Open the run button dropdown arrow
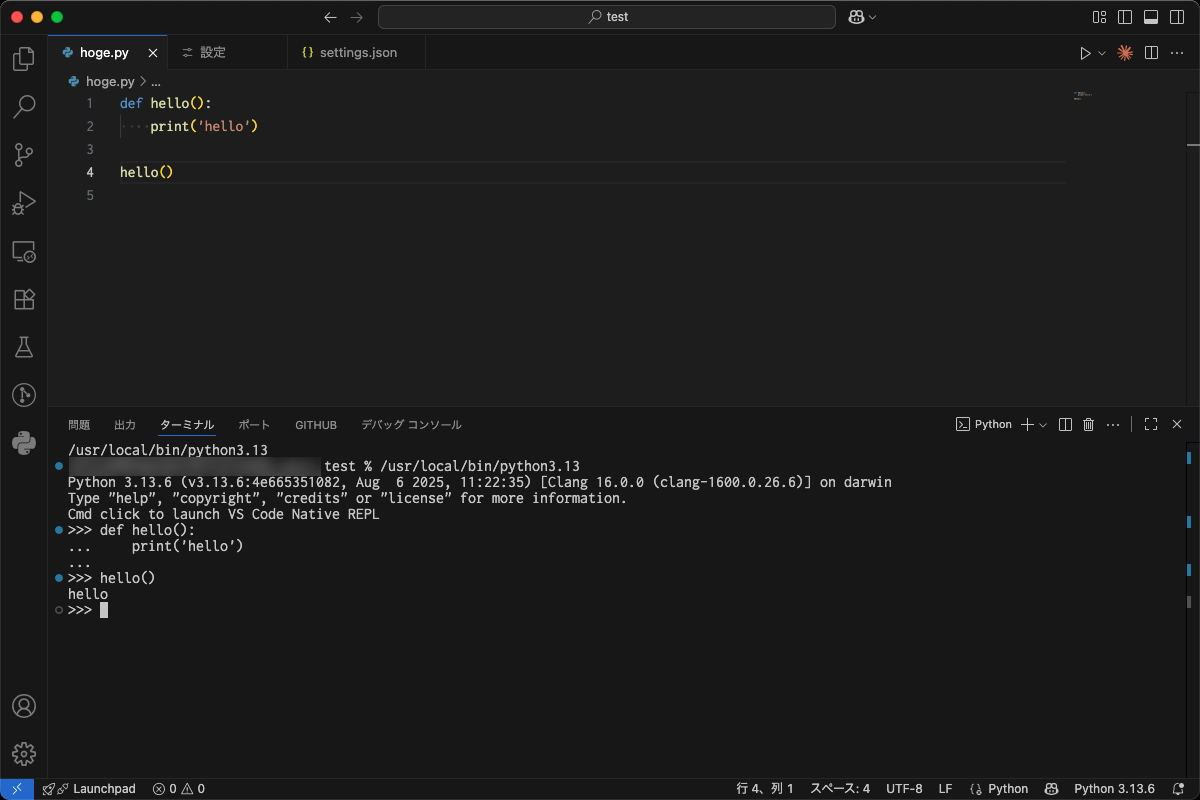This screenshot has height=800, width=1200. [x=1101, y=52]
